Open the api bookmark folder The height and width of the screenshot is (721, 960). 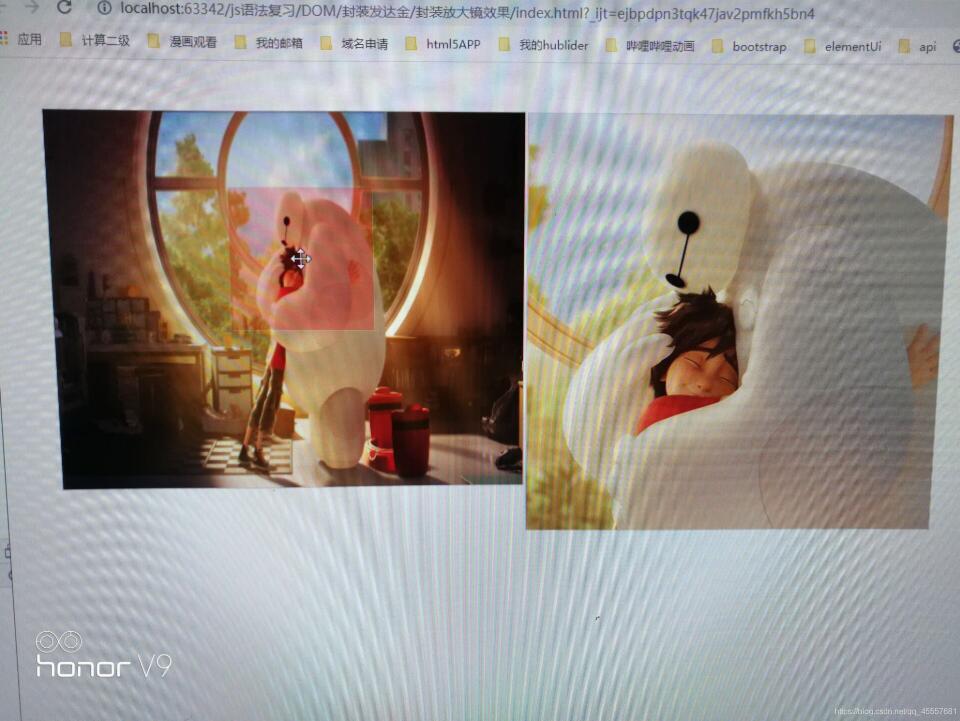pos(917,47)
